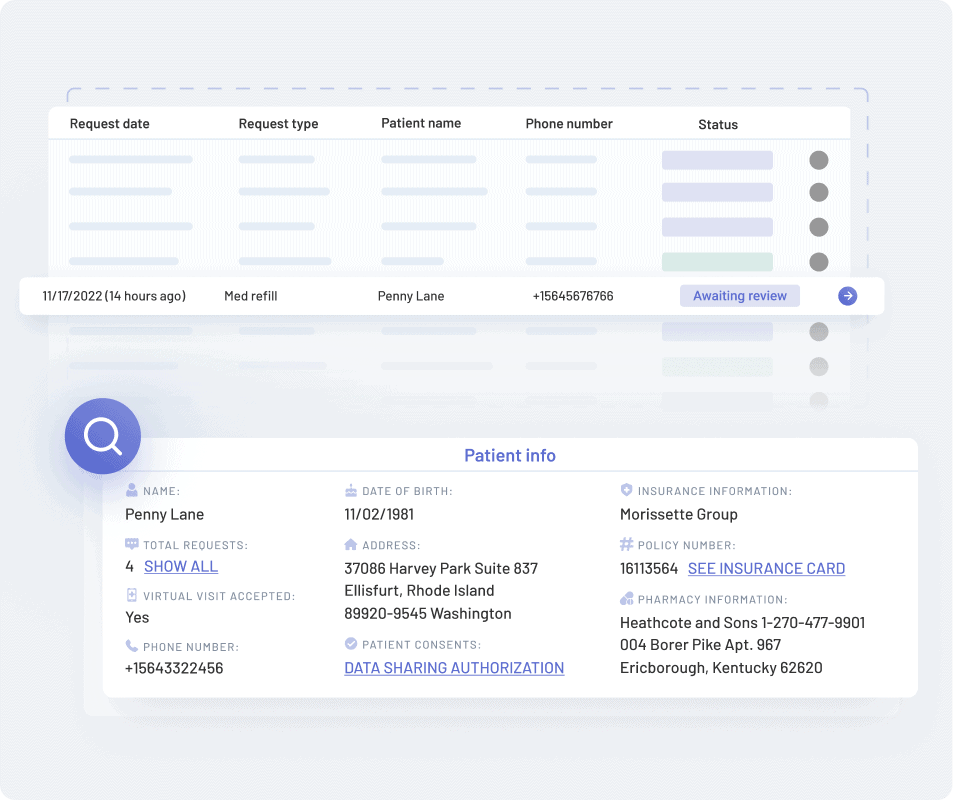Click the birthday cake Date of Birth icon
The width and height of the screenshot is (953, 800).
350,491
